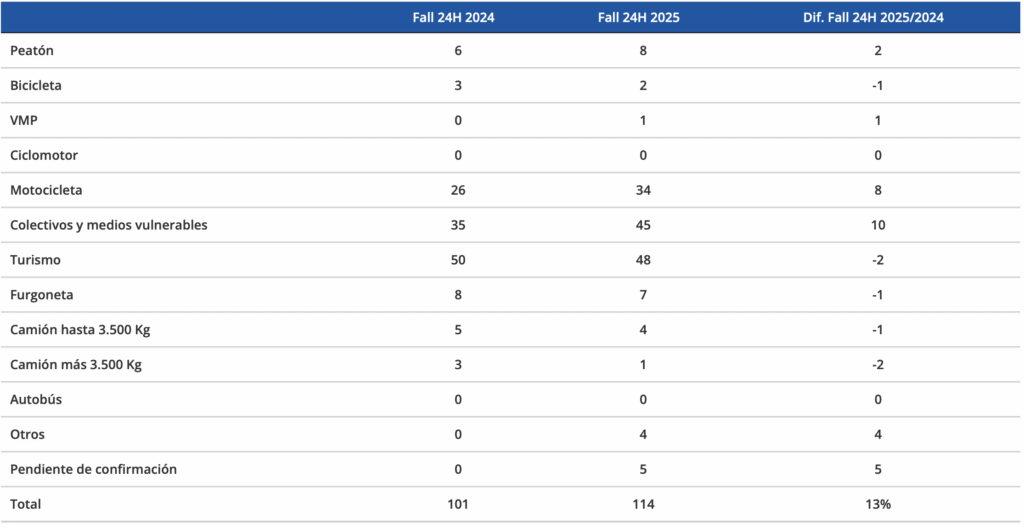Click the 'Fall 24H 2025' column header
This screenshot has height=528, width=1024.
click(x=642, y=17)
